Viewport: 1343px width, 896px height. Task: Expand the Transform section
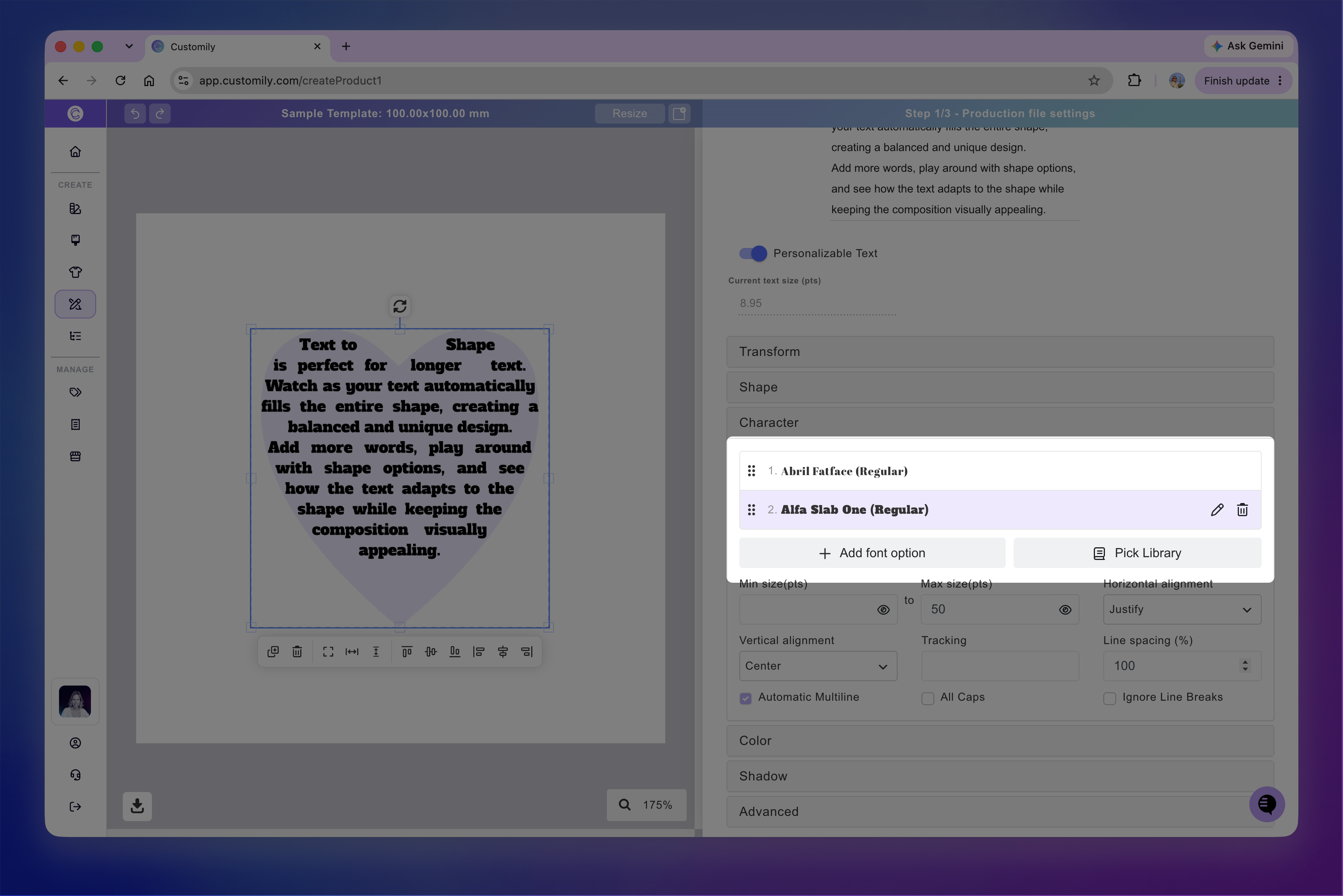(x=1000, y=352)
